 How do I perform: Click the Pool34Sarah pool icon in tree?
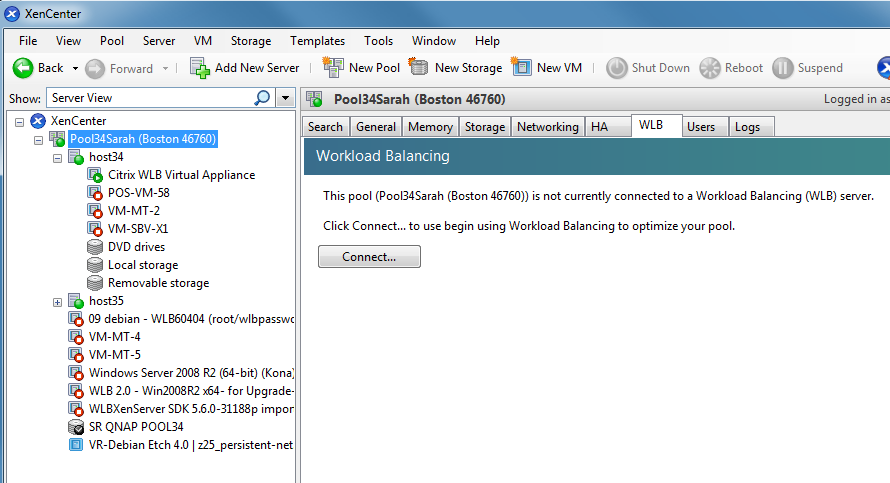click(57, 139)
